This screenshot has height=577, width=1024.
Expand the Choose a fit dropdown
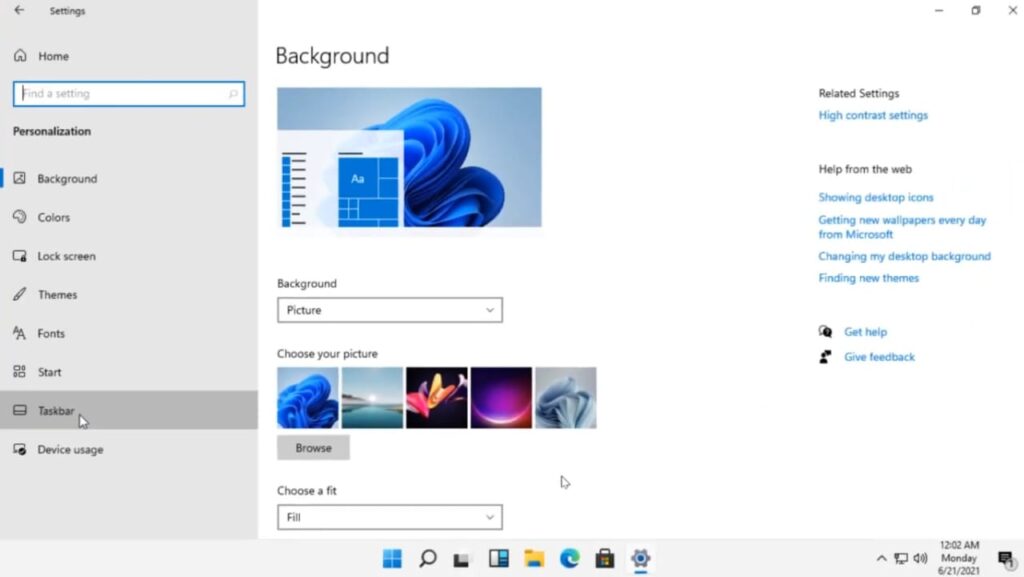click(x=390, y=517)
